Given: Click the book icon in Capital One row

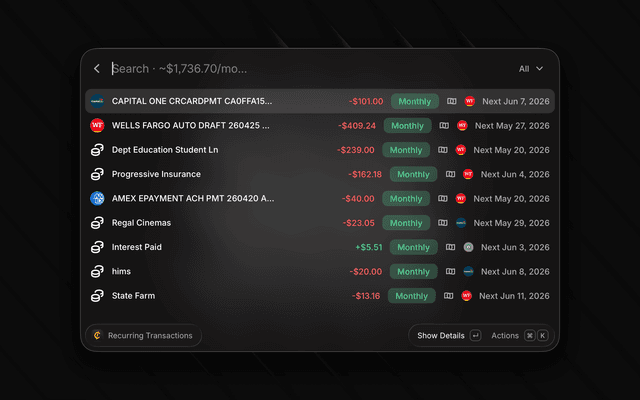Looking at the screenshot, I should coord(451,101).
